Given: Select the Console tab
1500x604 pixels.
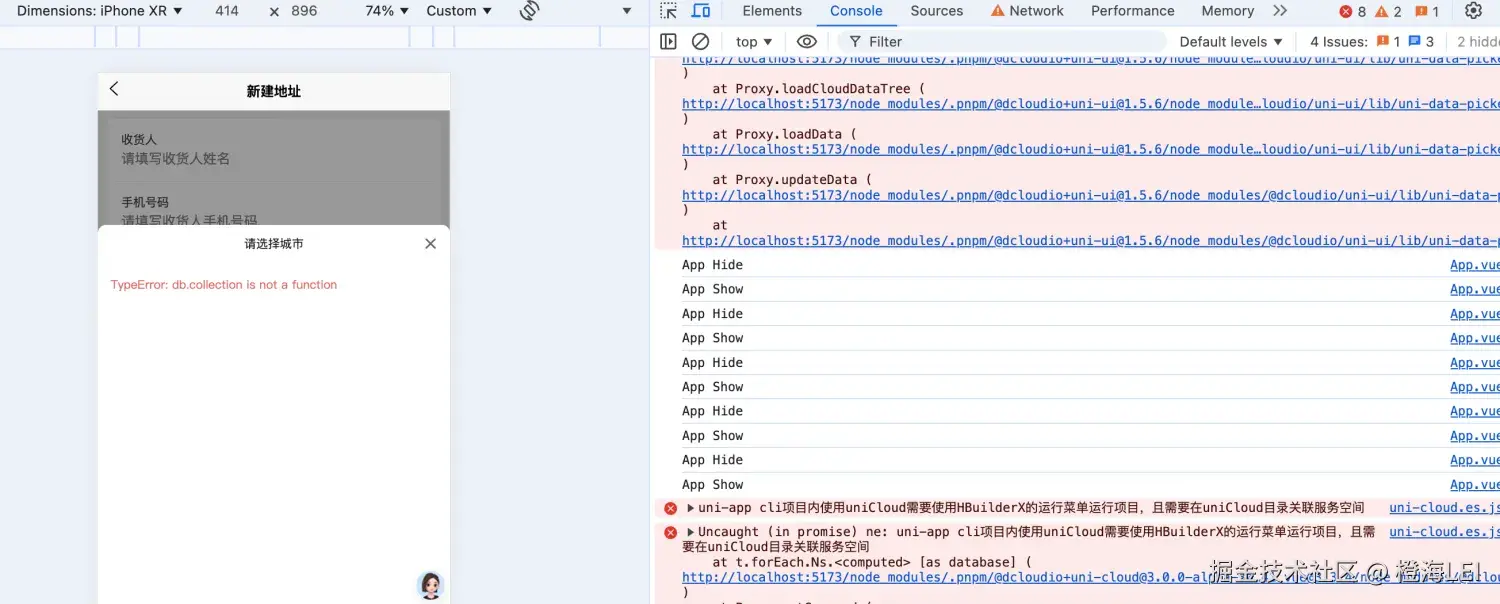Looking at the screenshot, I should [856, 11].
